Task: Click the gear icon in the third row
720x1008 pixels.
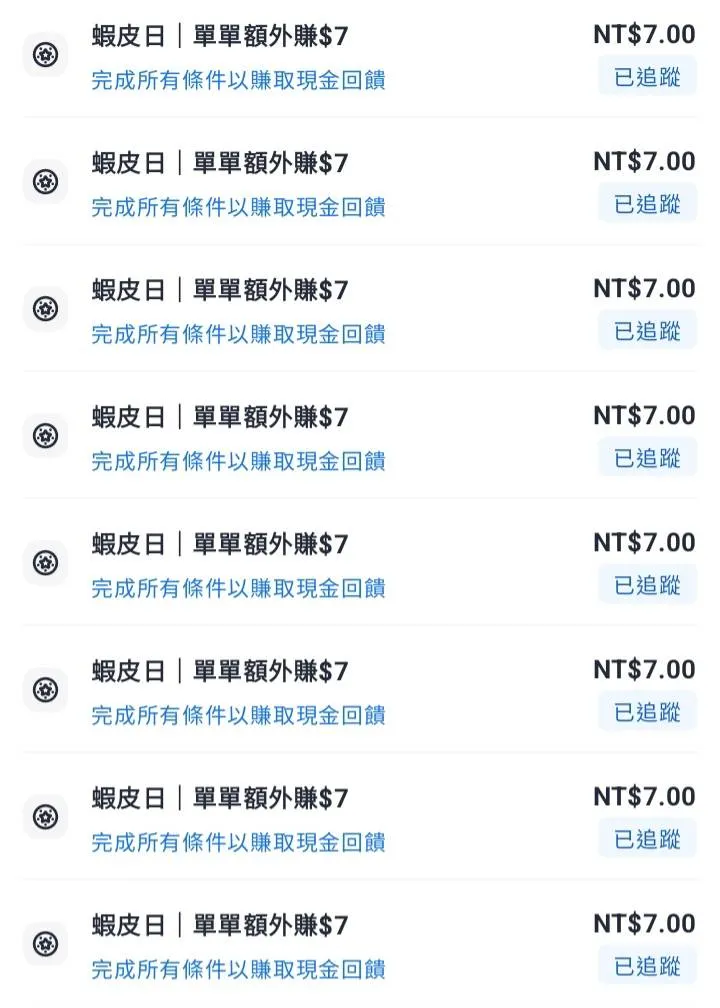Action: [45, 309]
